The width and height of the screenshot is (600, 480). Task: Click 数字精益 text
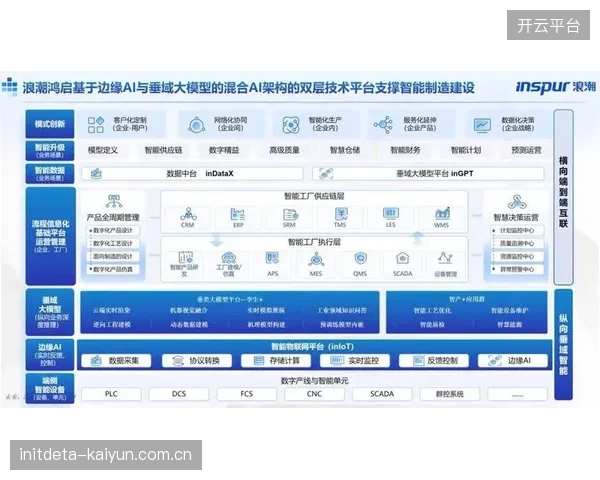[224, 150]
